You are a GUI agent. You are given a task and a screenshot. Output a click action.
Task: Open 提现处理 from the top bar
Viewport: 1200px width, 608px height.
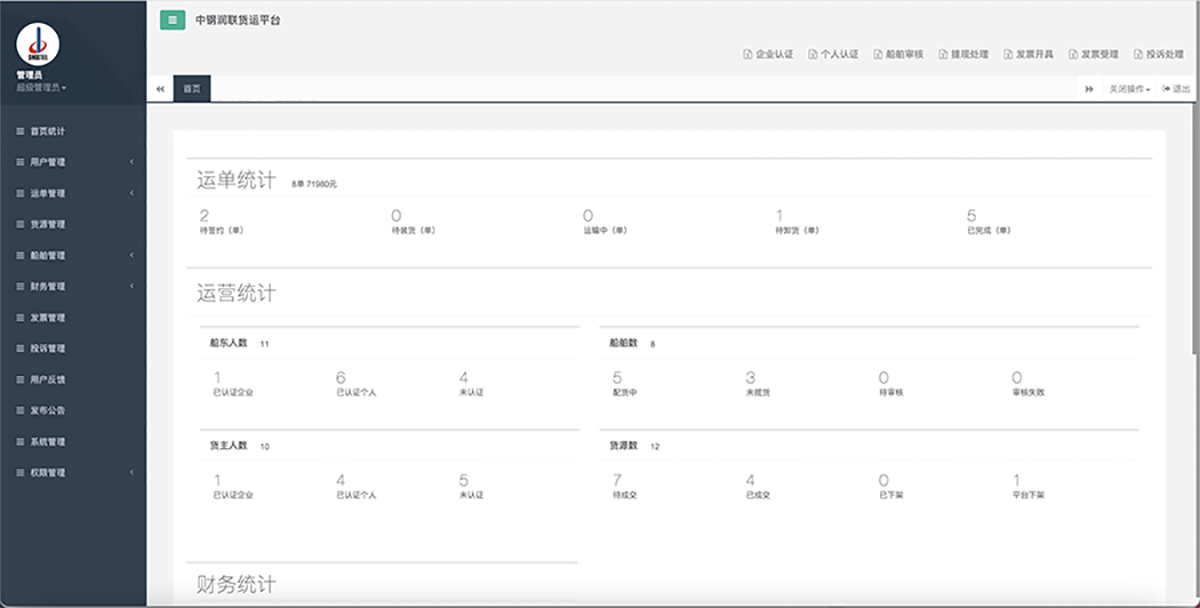pyautogui.click(x=963, y=54)
